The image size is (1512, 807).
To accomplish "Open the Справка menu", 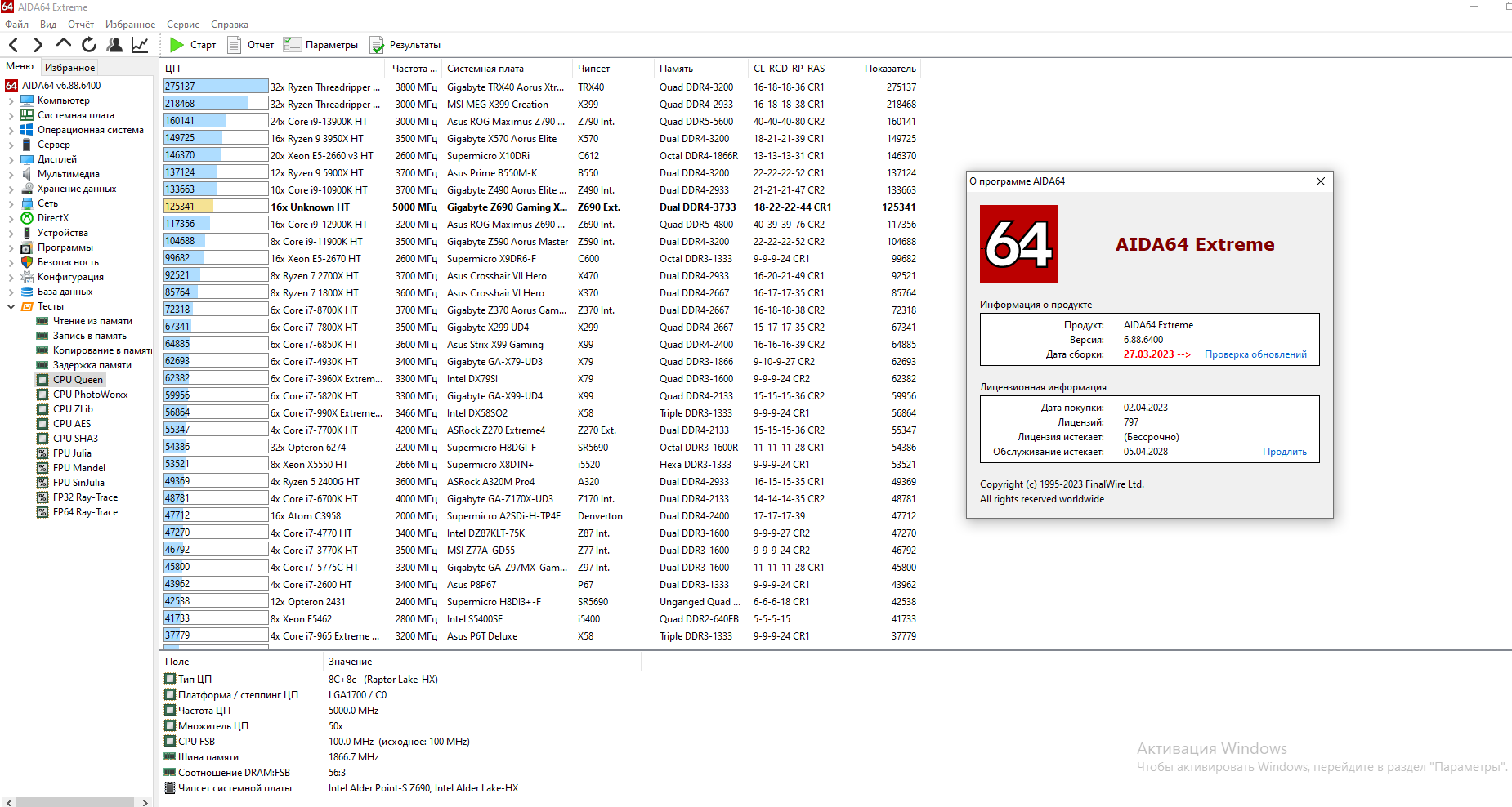I will (x=230, y=25).
